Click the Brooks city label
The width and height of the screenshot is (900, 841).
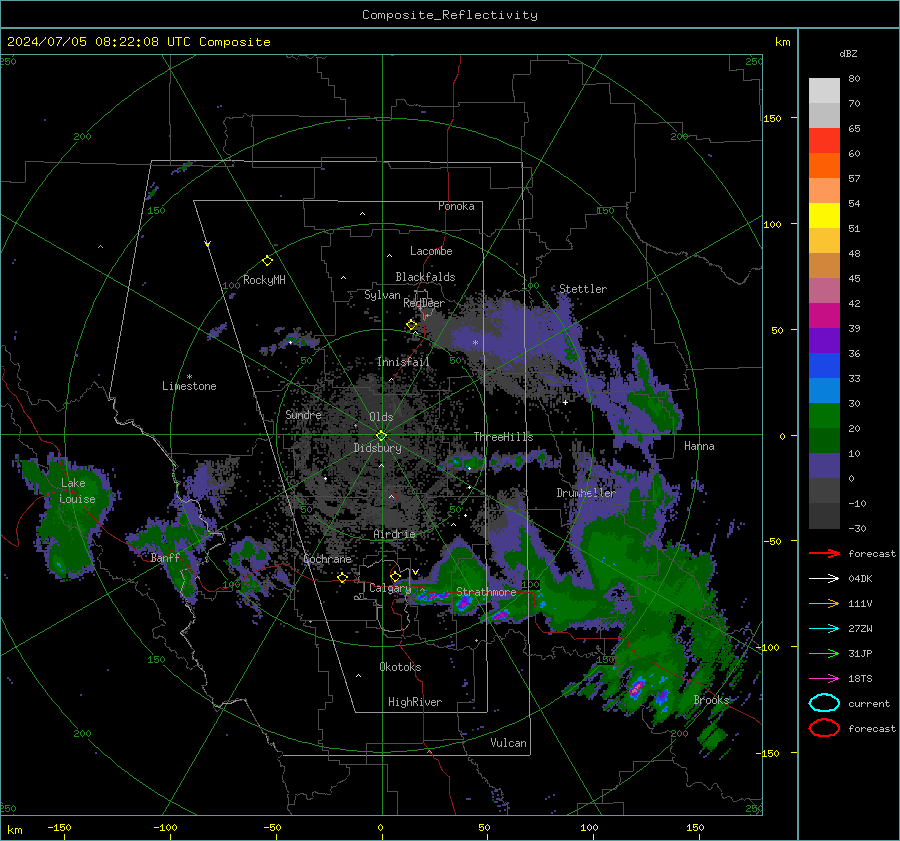point(711,700)
